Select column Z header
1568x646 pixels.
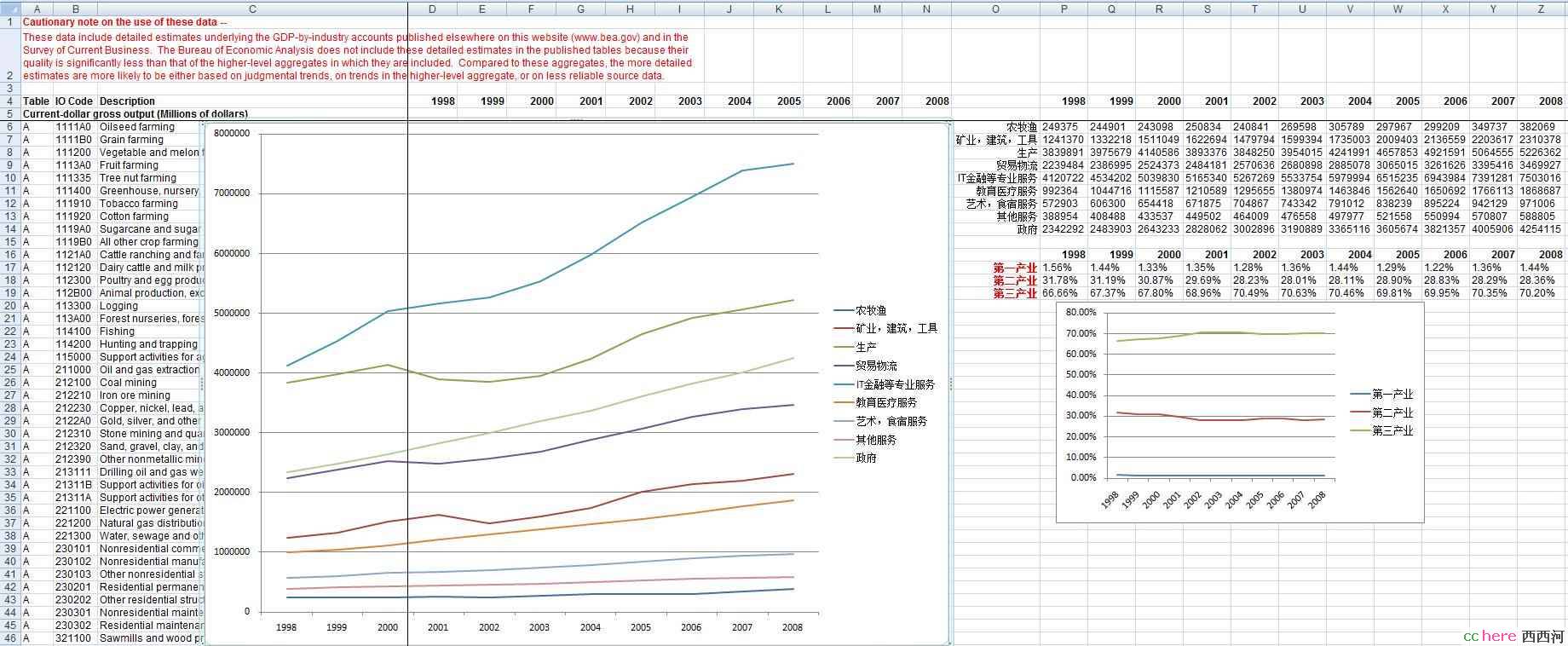(1541, 9)
